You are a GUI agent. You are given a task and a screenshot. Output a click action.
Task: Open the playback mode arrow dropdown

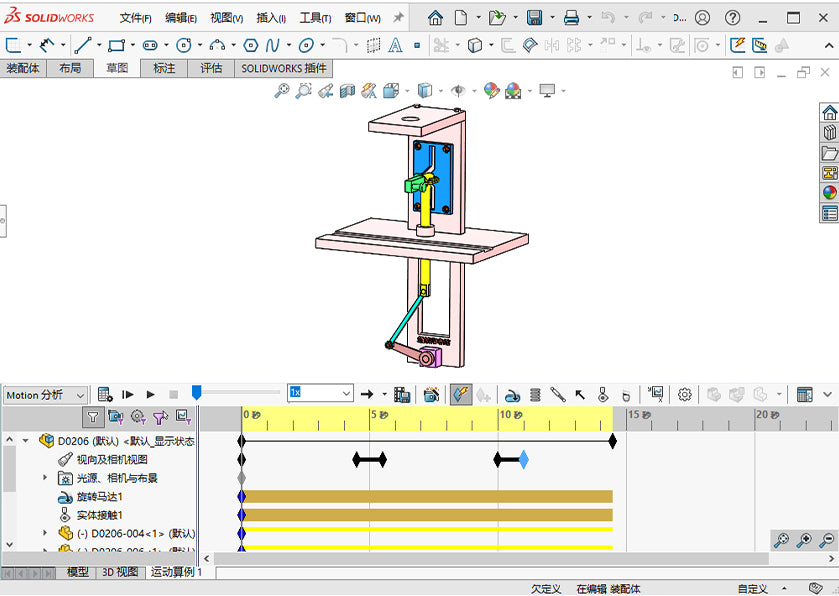[385, 394]
